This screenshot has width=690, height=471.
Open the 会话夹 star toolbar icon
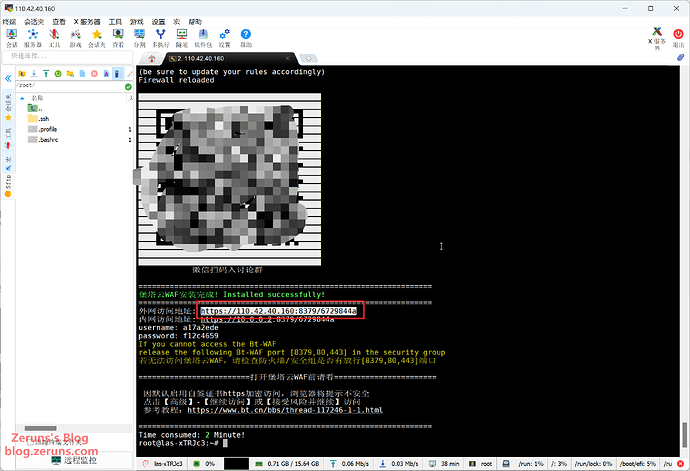[x=96, y=38]
